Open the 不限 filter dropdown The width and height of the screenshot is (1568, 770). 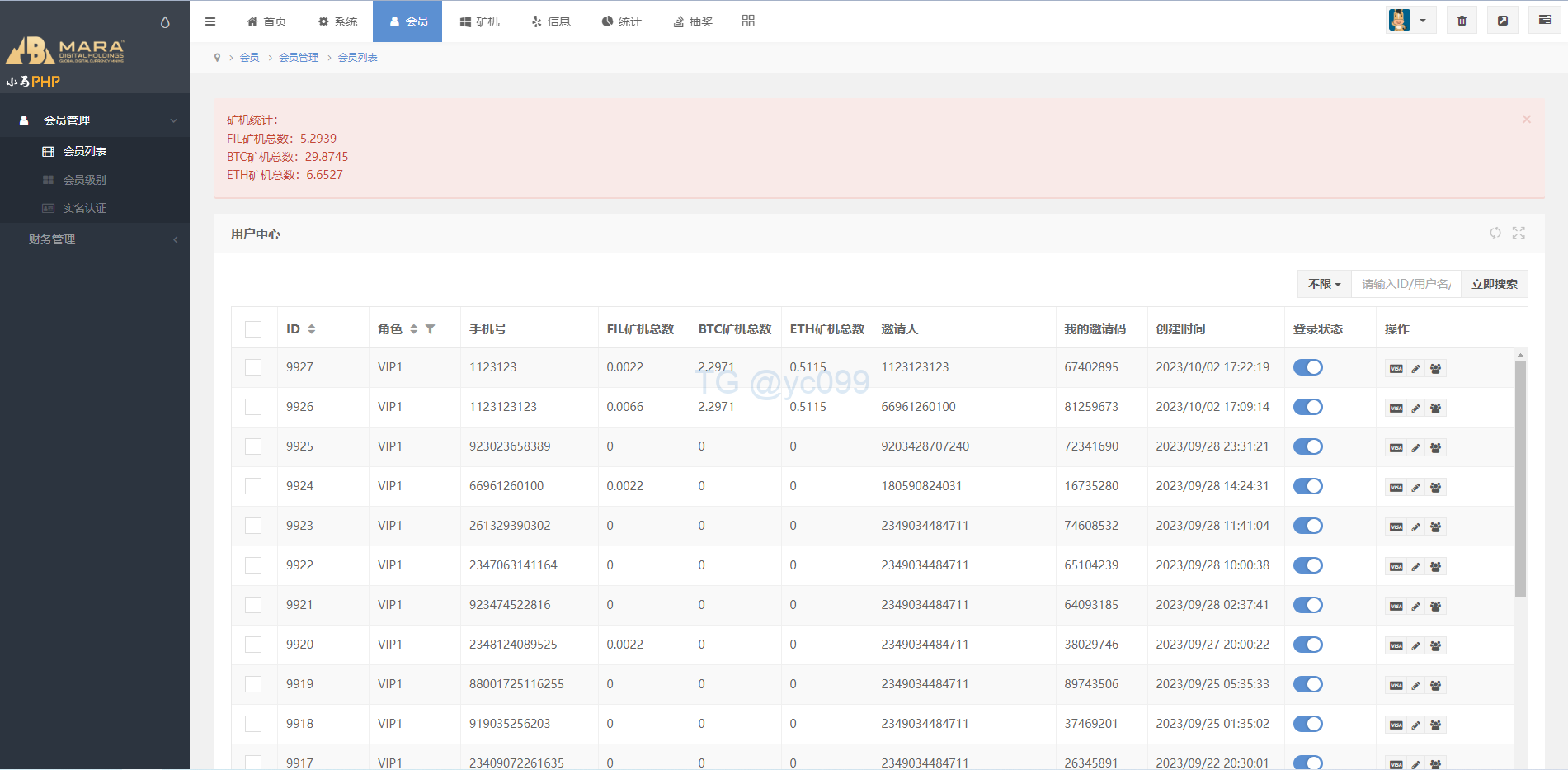pos(1324,284)
